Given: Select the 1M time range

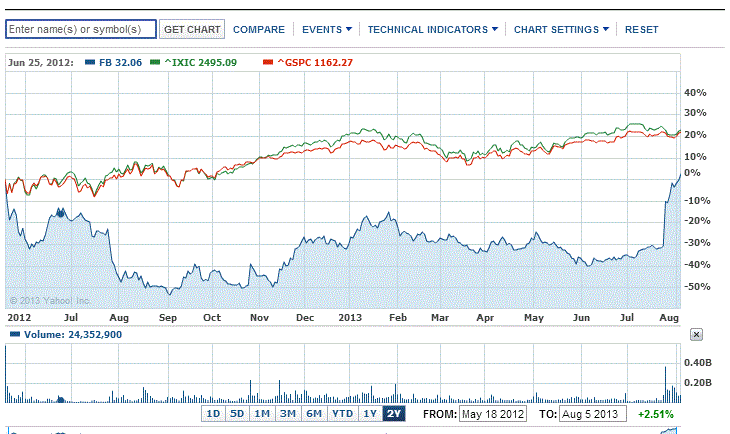Looking at the screenshot, I should [262, 414].
